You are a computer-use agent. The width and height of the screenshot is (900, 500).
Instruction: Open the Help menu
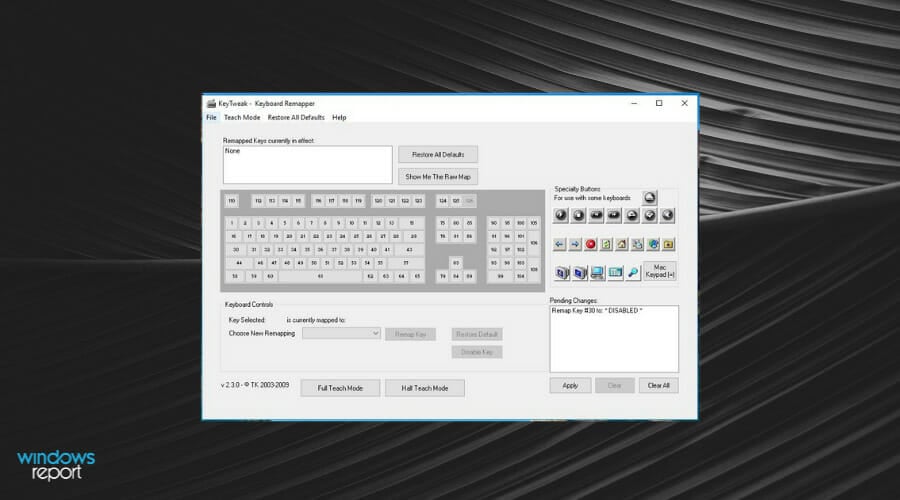(339, 117)
